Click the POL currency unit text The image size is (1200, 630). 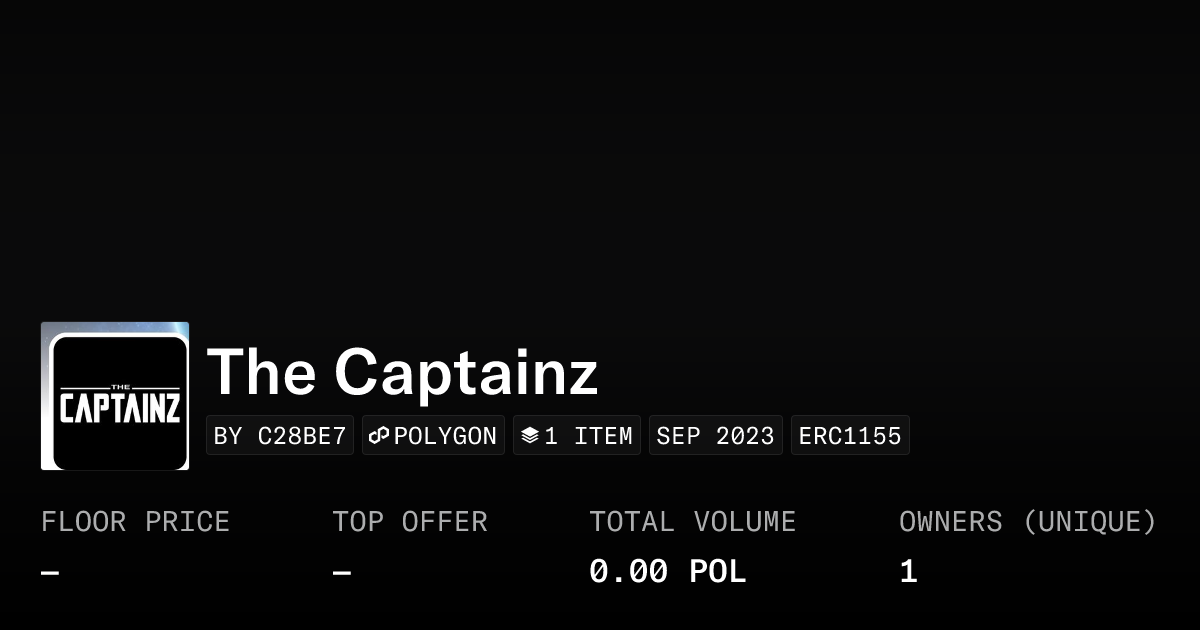(717, 572)
